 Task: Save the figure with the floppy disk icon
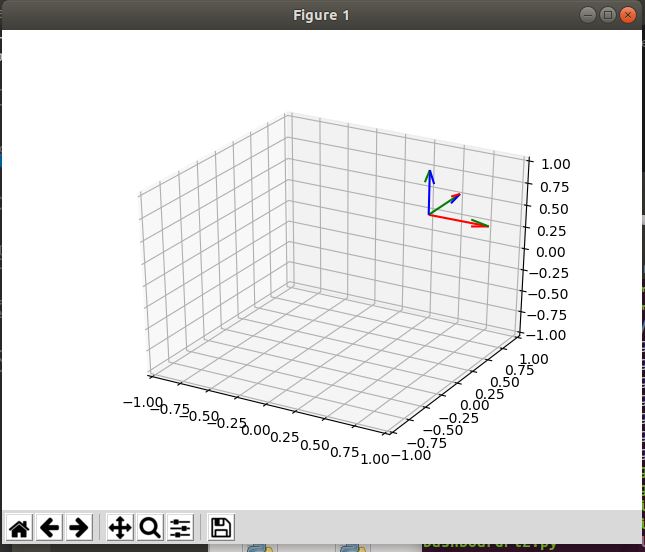pyautogui.click(x=221, y=527)
